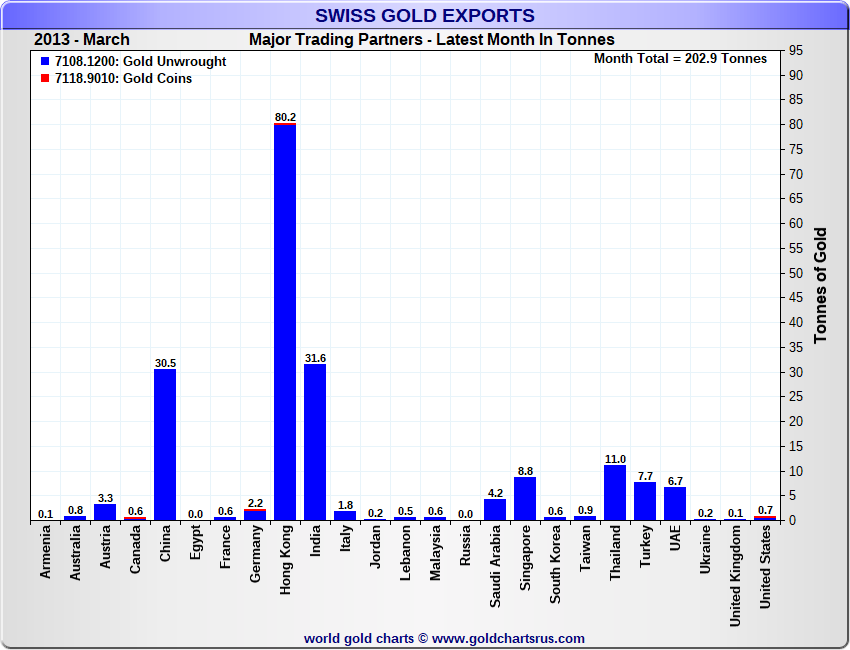Viewport: 850px width, 650px height.
Task: Click the 30.5 value above China
Action: click(165, 363)
